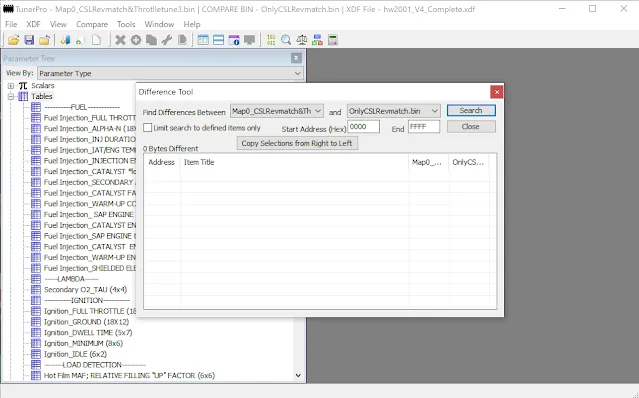Click the Map0_... column header
The height and width of the screenshot is (398, 639).
point(428,162)
